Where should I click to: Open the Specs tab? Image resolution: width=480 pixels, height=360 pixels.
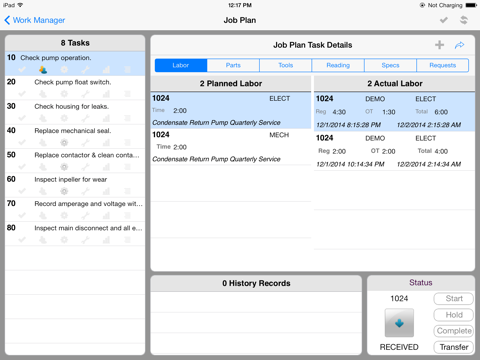390,65
